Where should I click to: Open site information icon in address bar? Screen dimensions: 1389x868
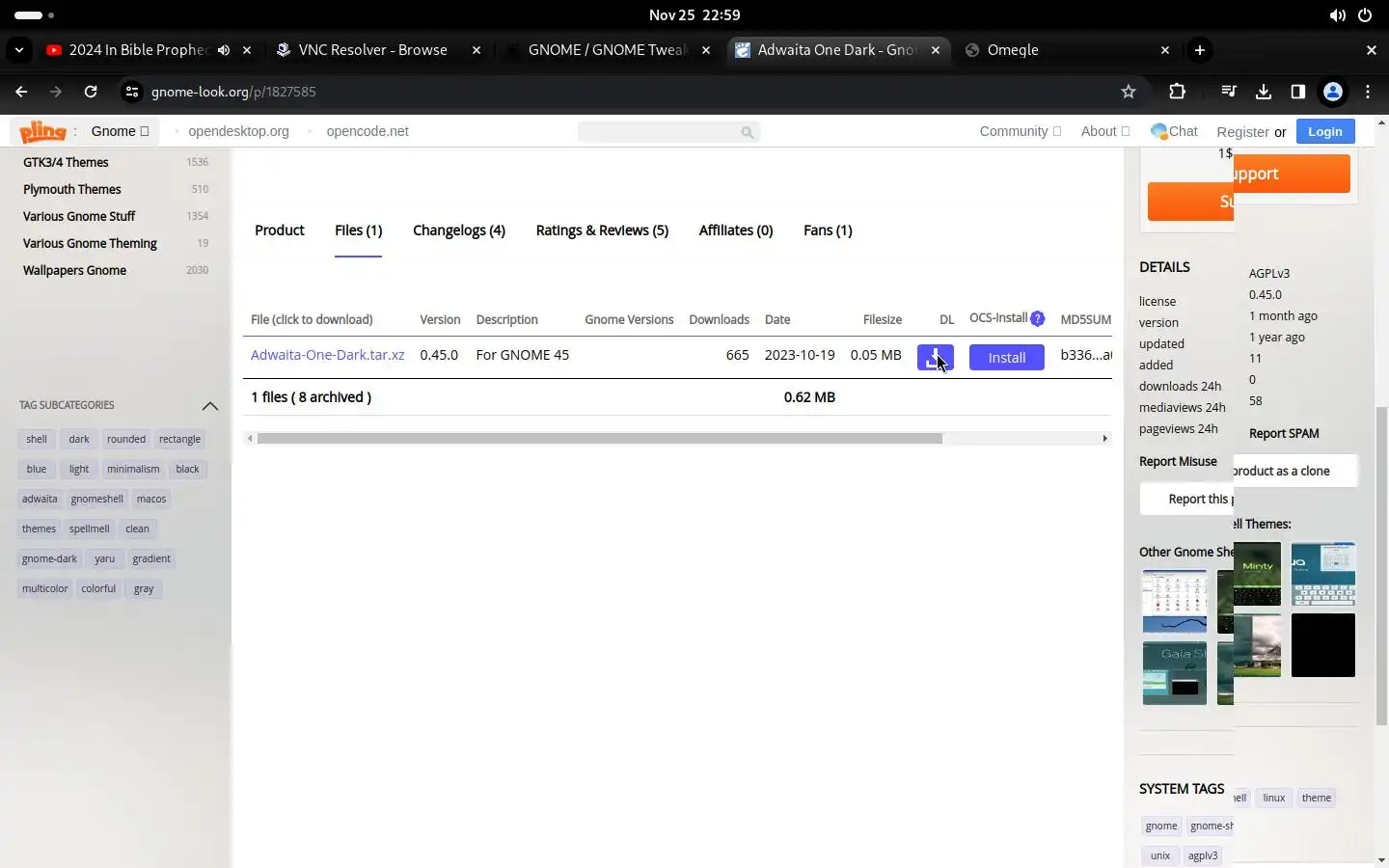click(x=132, y=92)
